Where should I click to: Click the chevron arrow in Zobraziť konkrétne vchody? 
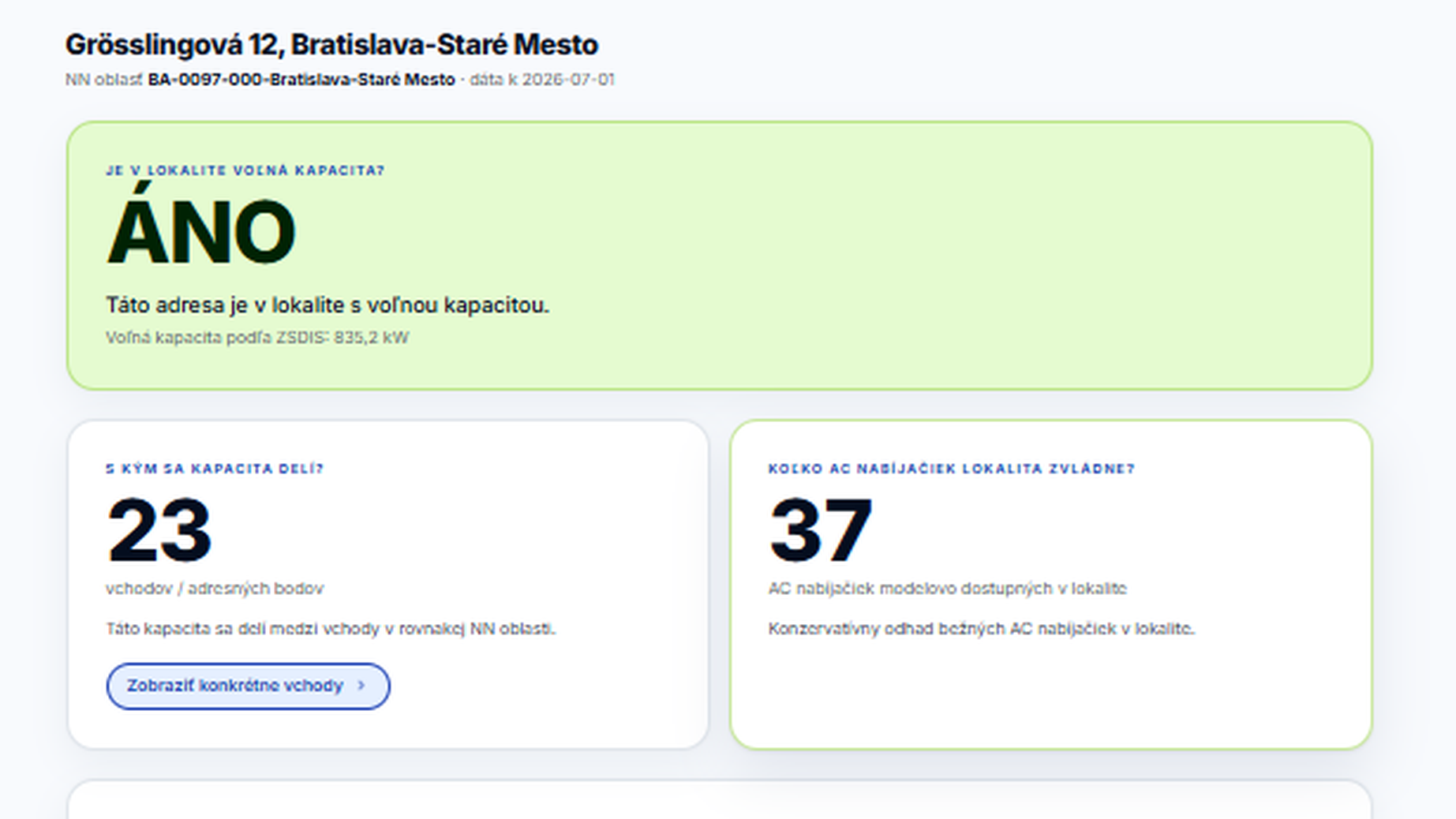click(x=361, y=686)
